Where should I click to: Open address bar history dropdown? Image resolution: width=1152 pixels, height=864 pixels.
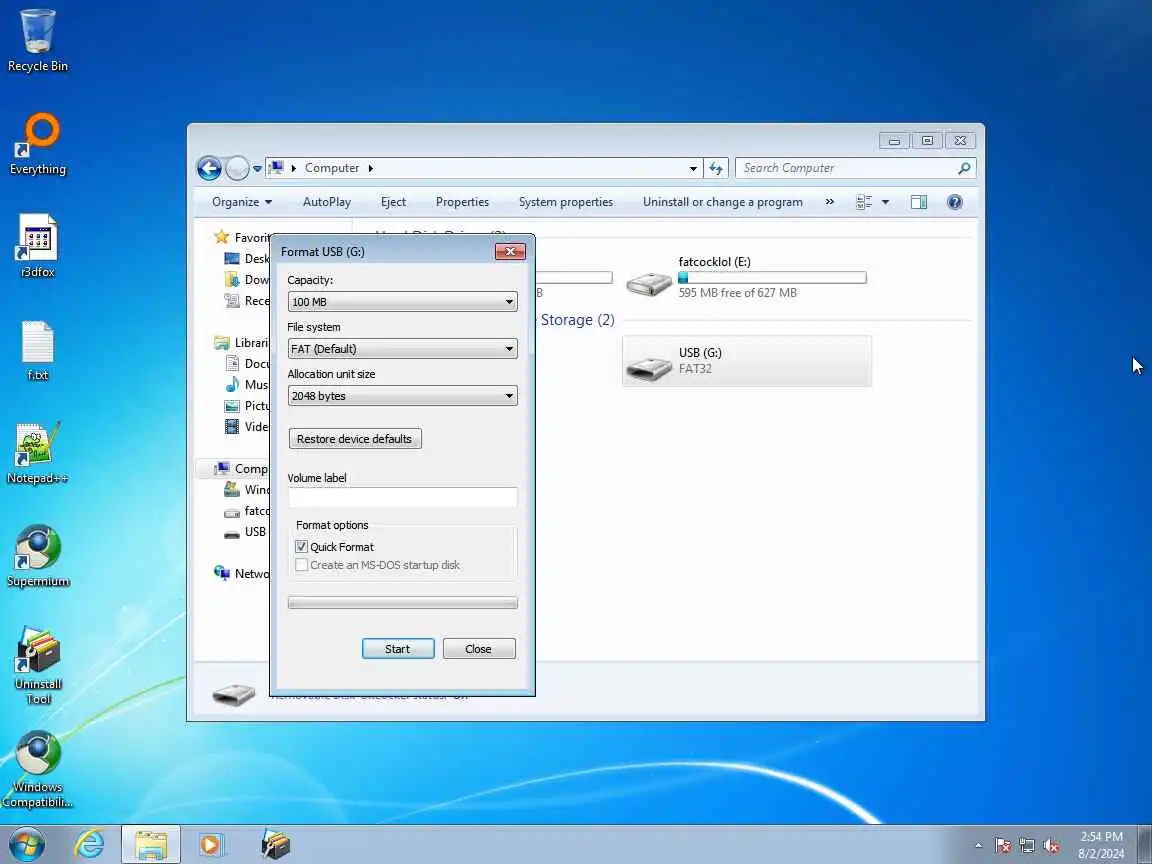coord(693,168)
